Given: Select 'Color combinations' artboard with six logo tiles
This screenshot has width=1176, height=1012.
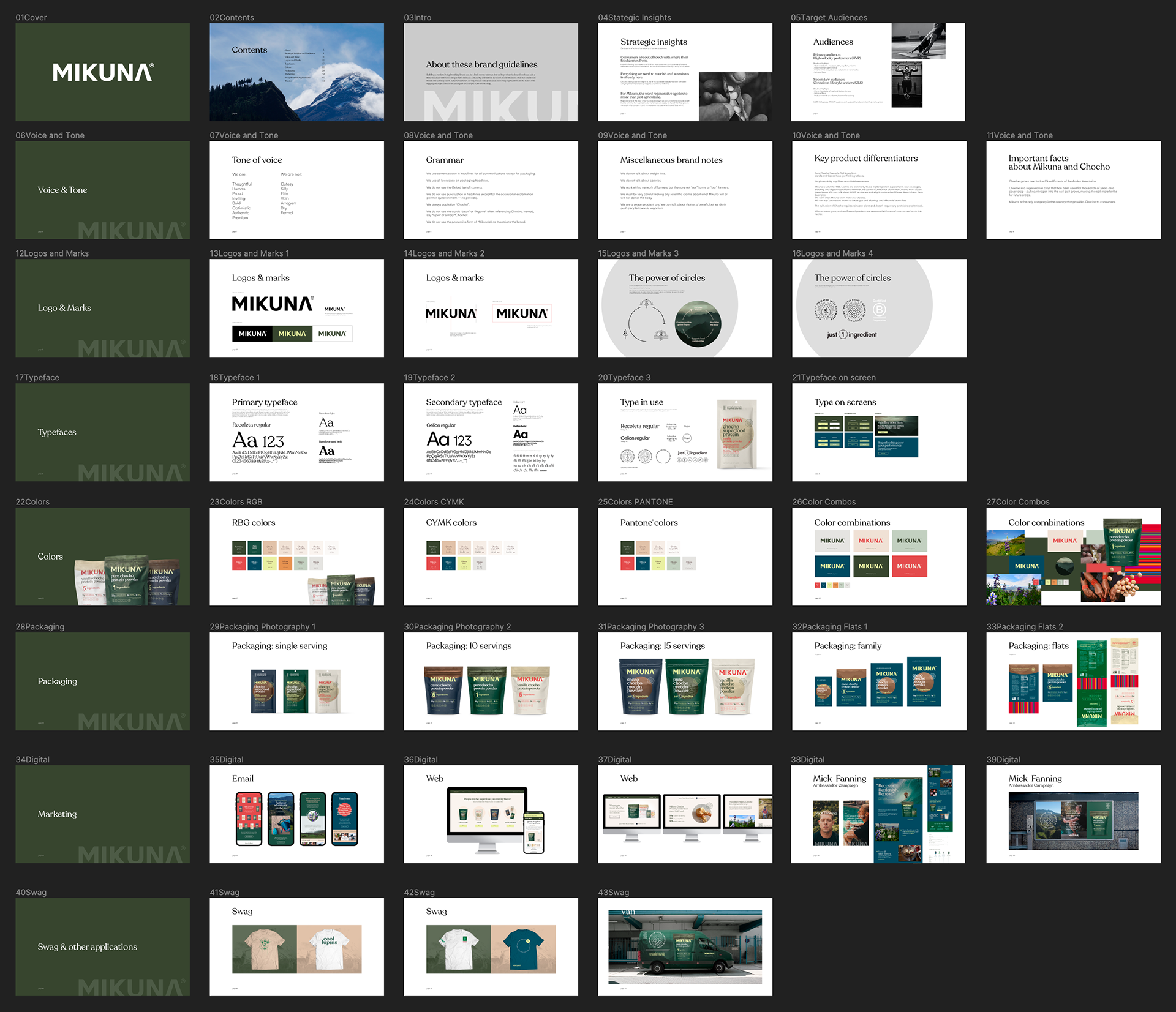Looking at the screenshot, I should point(879,557).
